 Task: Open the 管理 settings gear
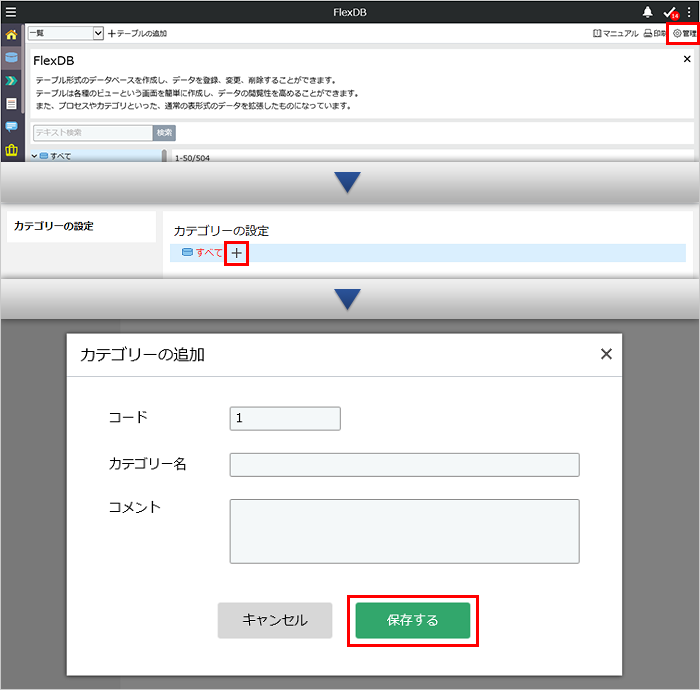coord(684,33)
